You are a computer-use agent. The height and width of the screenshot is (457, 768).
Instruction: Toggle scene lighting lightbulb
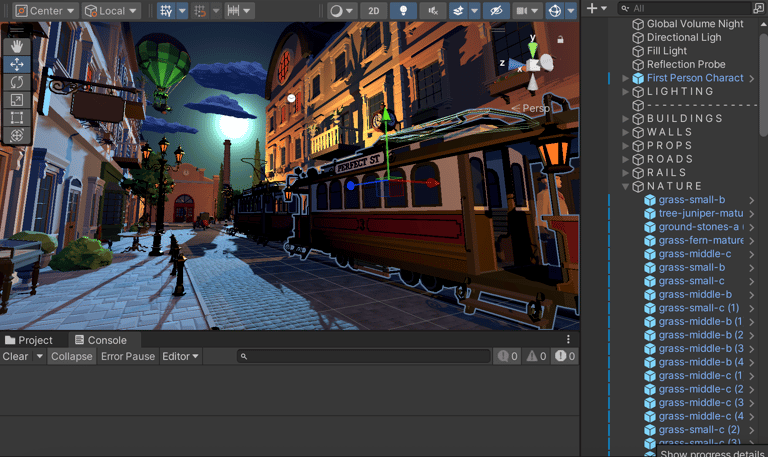pyautogui.click(x=403, y=11)
